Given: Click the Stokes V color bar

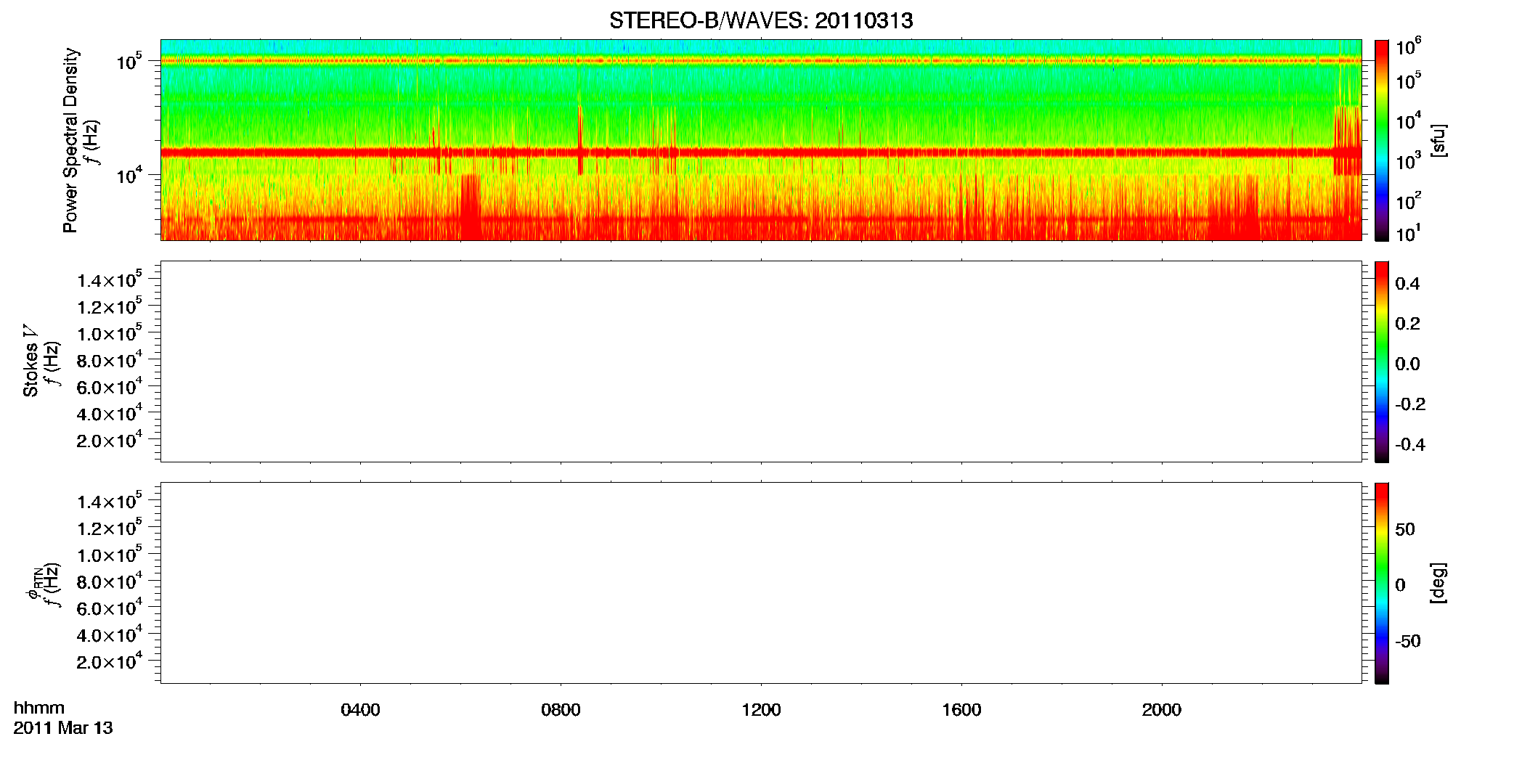Looking at the screenshot, I should click(1382, 362).
